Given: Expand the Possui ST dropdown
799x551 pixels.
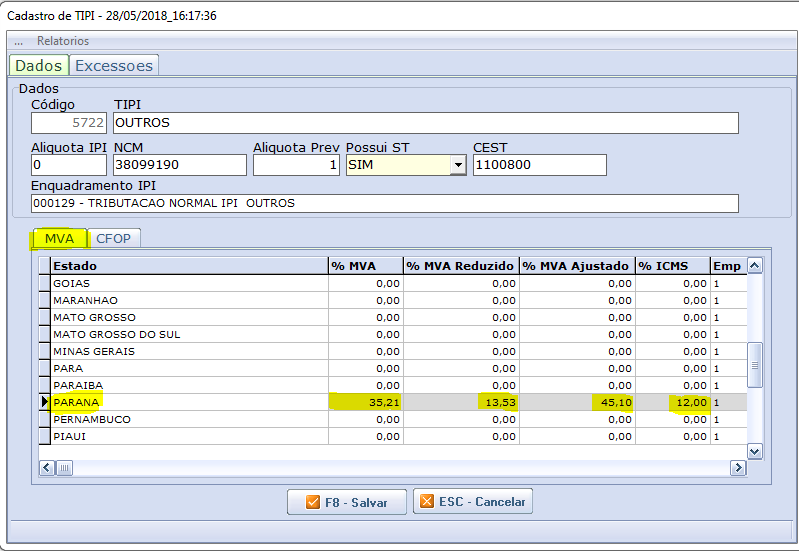Looking at the screenshot, I should tap(458, 165).
